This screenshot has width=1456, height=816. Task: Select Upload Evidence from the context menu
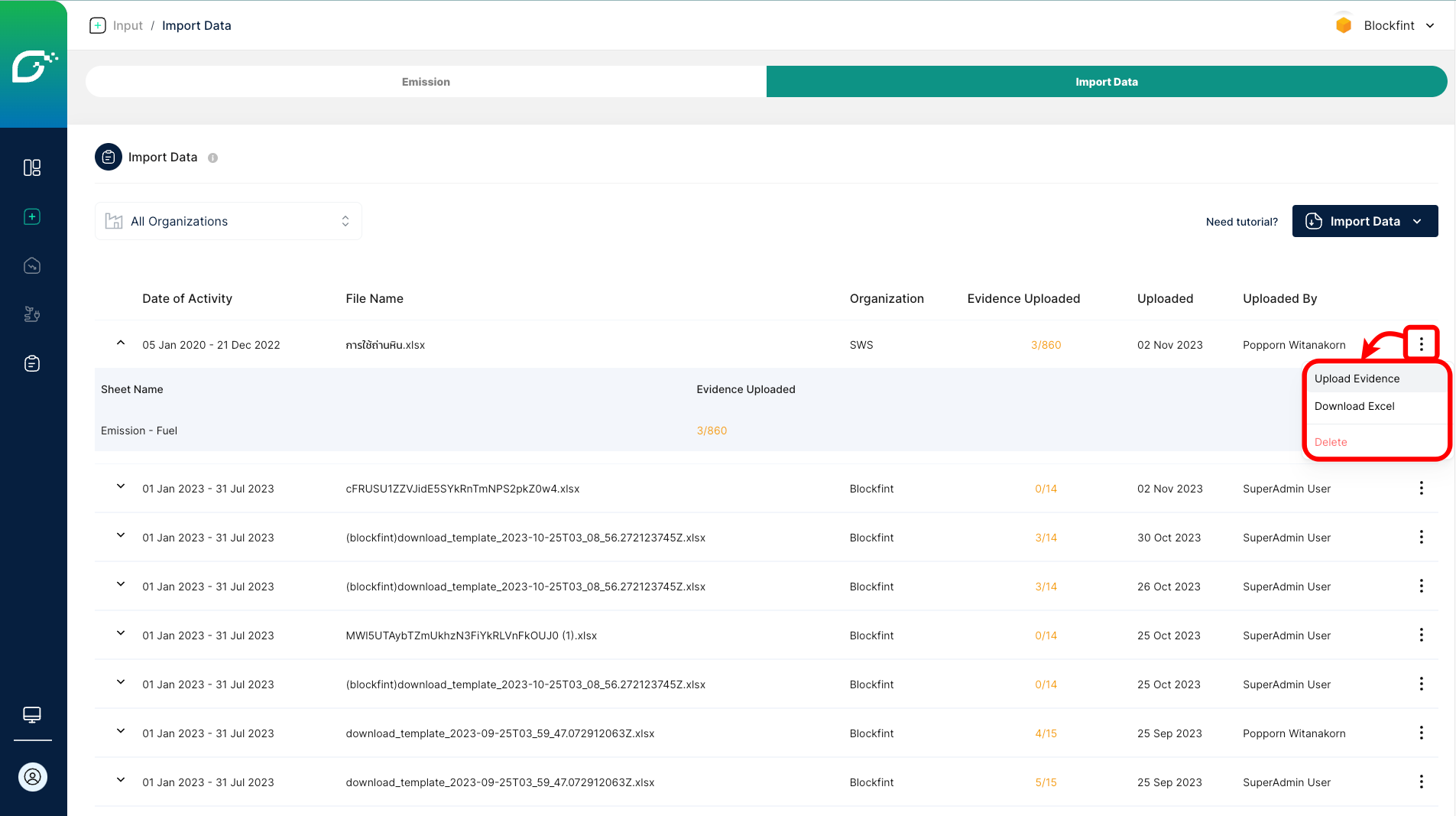(x=1357, y=379)
